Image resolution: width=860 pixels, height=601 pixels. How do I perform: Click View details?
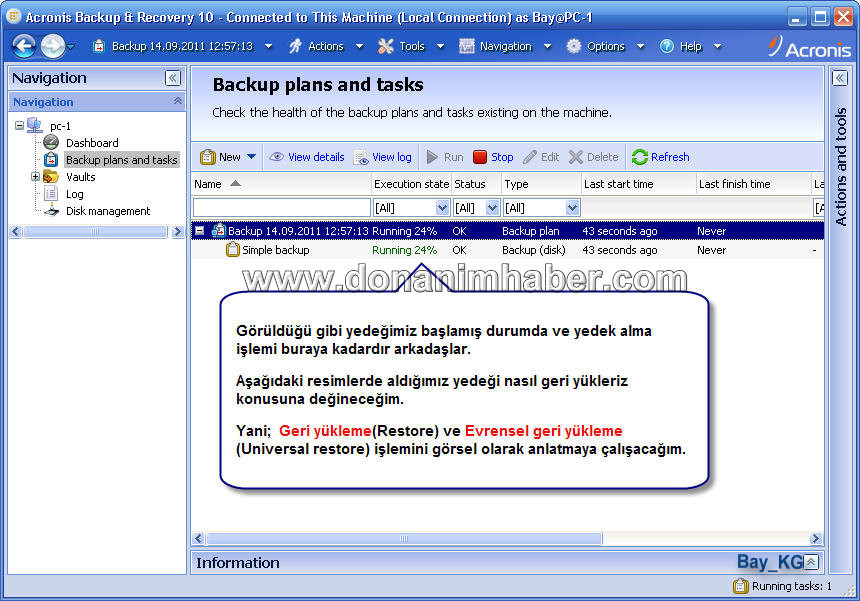pyautogui.click(x=316, y=157)
